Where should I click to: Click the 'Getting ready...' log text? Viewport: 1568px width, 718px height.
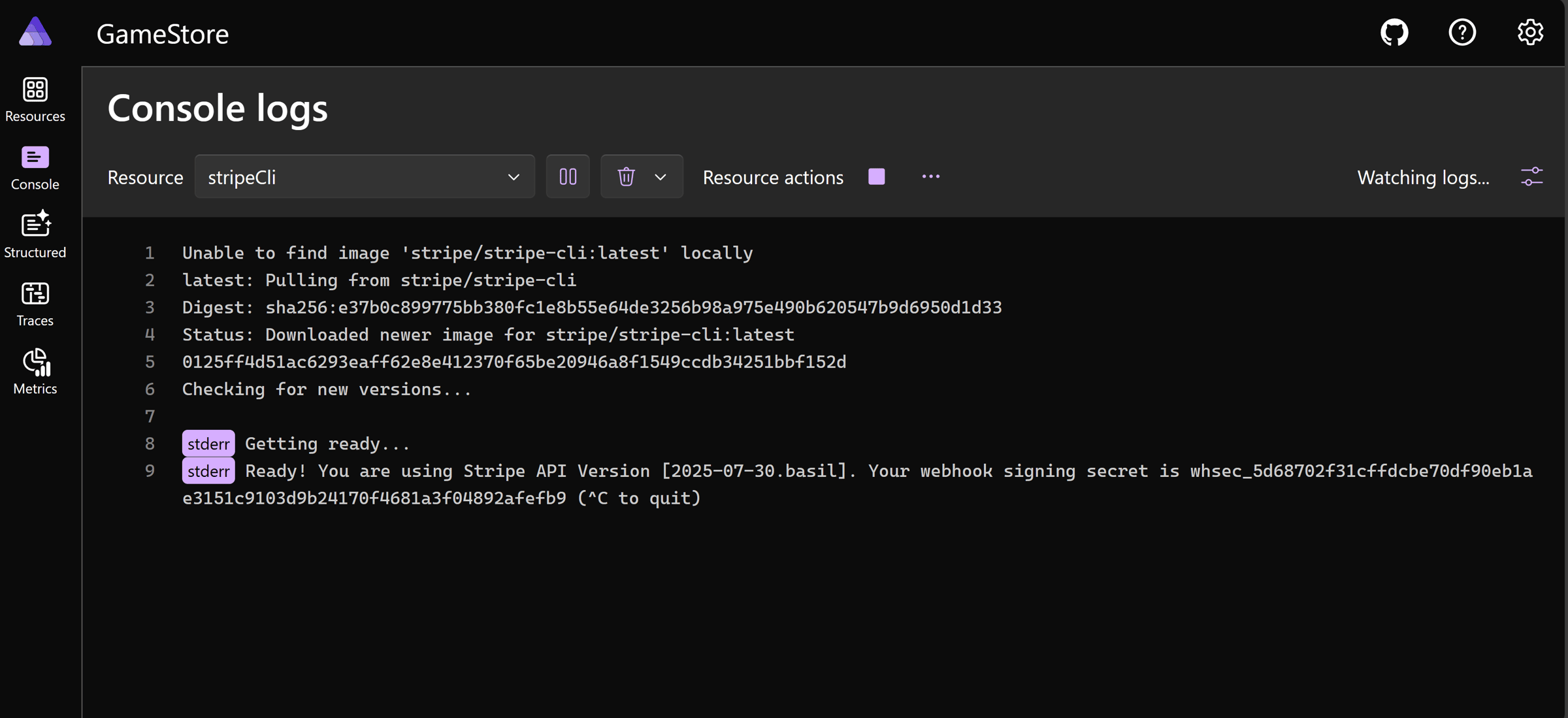(327, 444)
